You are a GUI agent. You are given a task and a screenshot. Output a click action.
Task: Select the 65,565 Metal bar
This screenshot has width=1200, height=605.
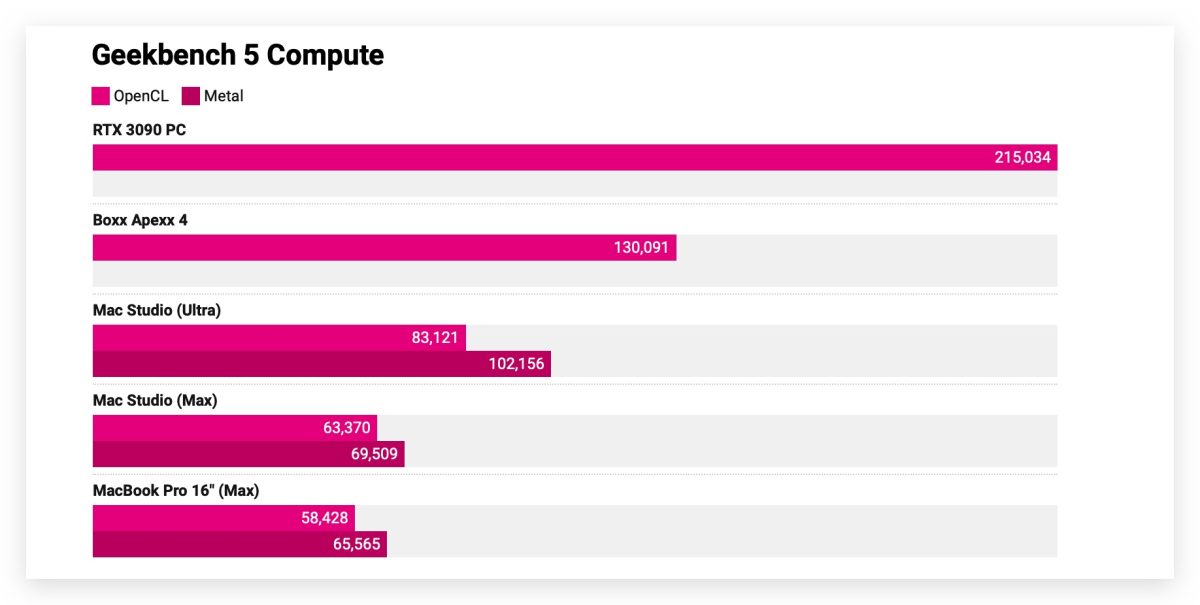(239, 544)
